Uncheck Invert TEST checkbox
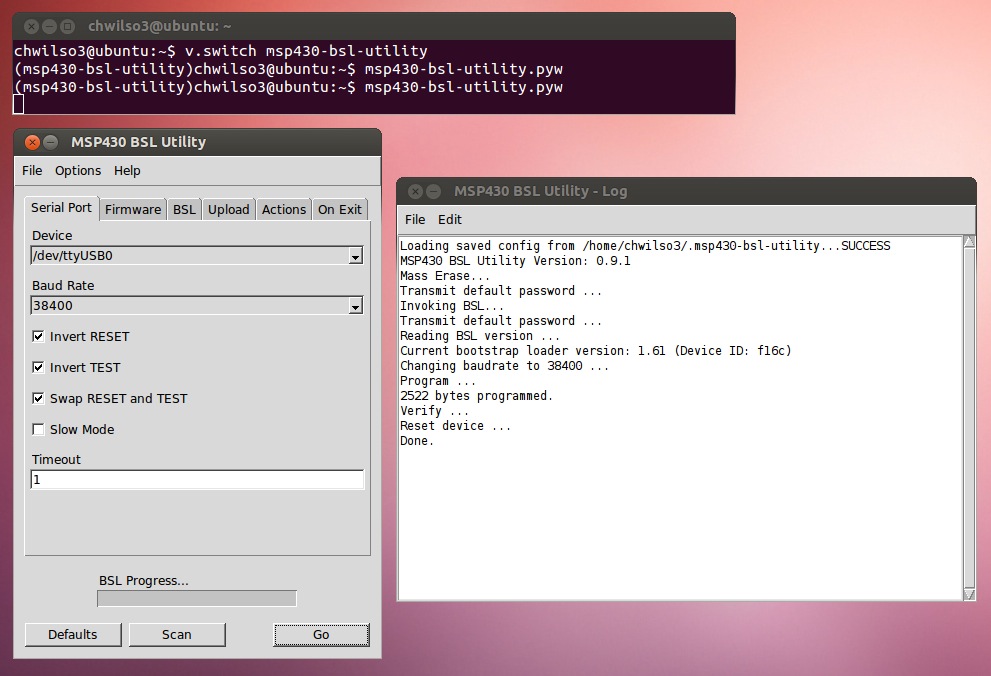991x676 pixels. tap(39, 367)
